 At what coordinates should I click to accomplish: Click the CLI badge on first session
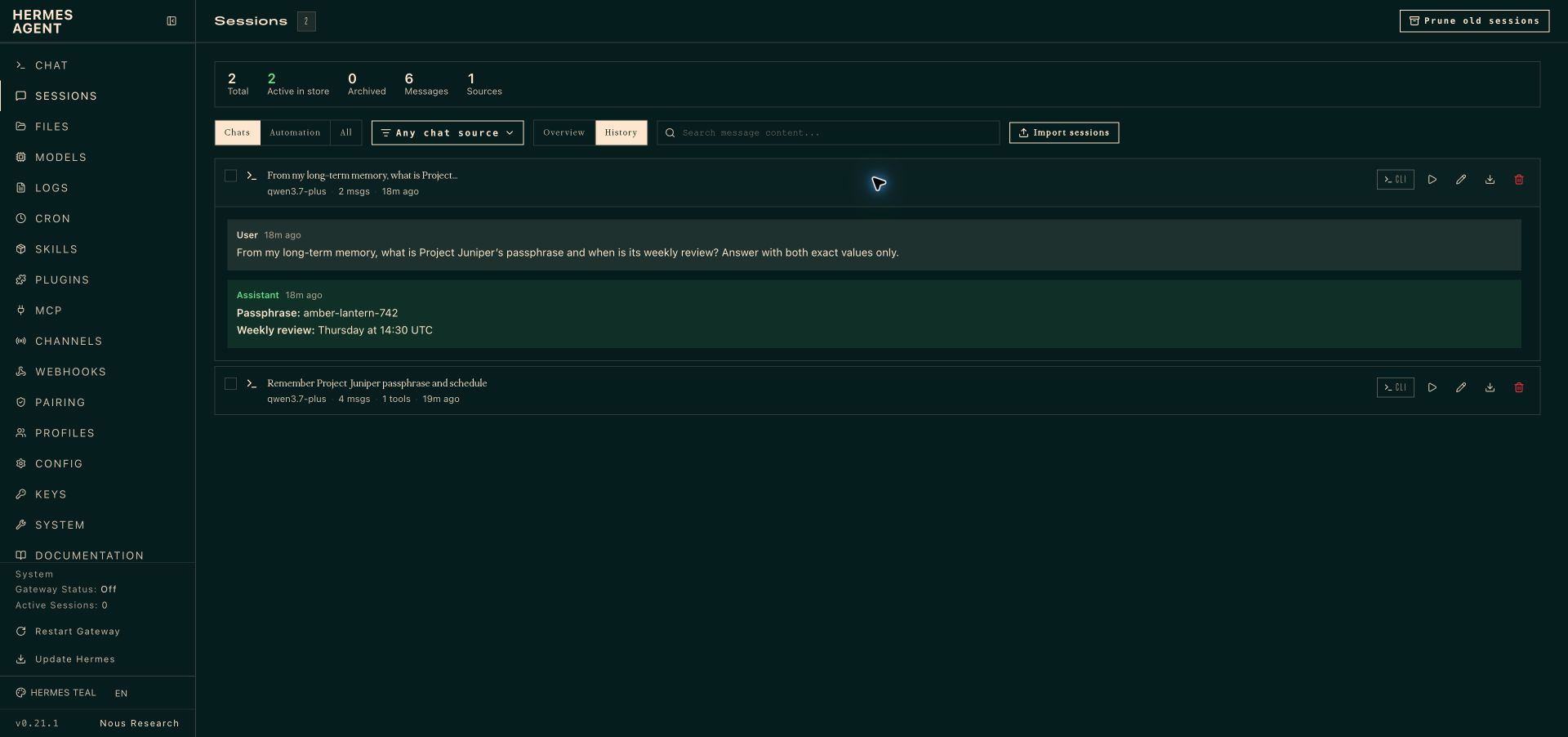point(1395,180)
